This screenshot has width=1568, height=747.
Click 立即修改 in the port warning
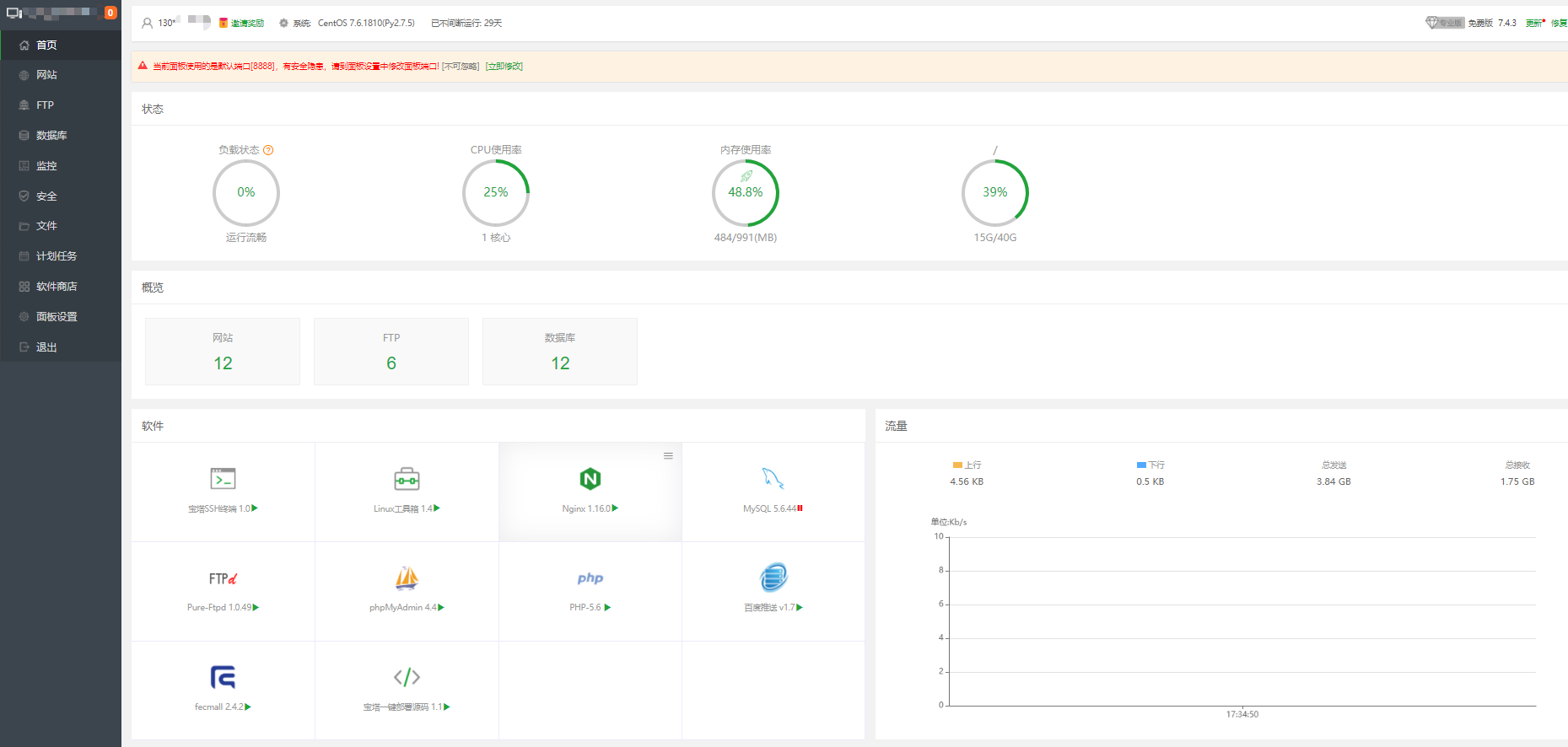tap(504, 67)
